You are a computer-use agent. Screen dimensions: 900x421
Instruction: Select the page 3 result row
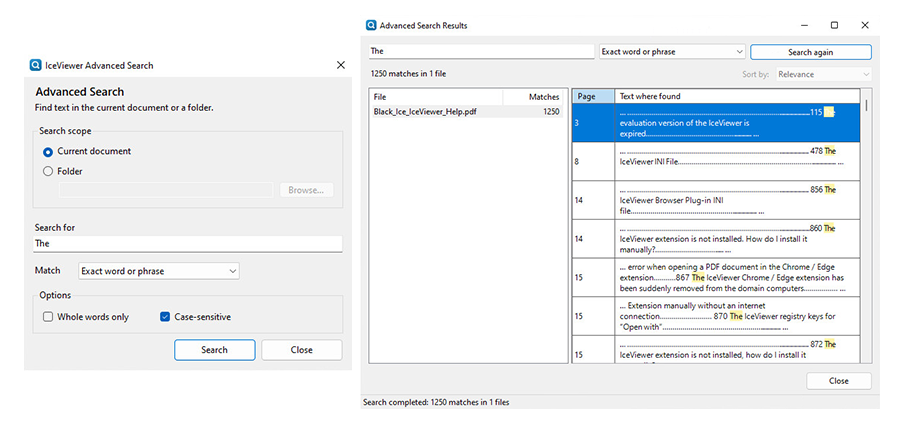(x=716, y=123)
